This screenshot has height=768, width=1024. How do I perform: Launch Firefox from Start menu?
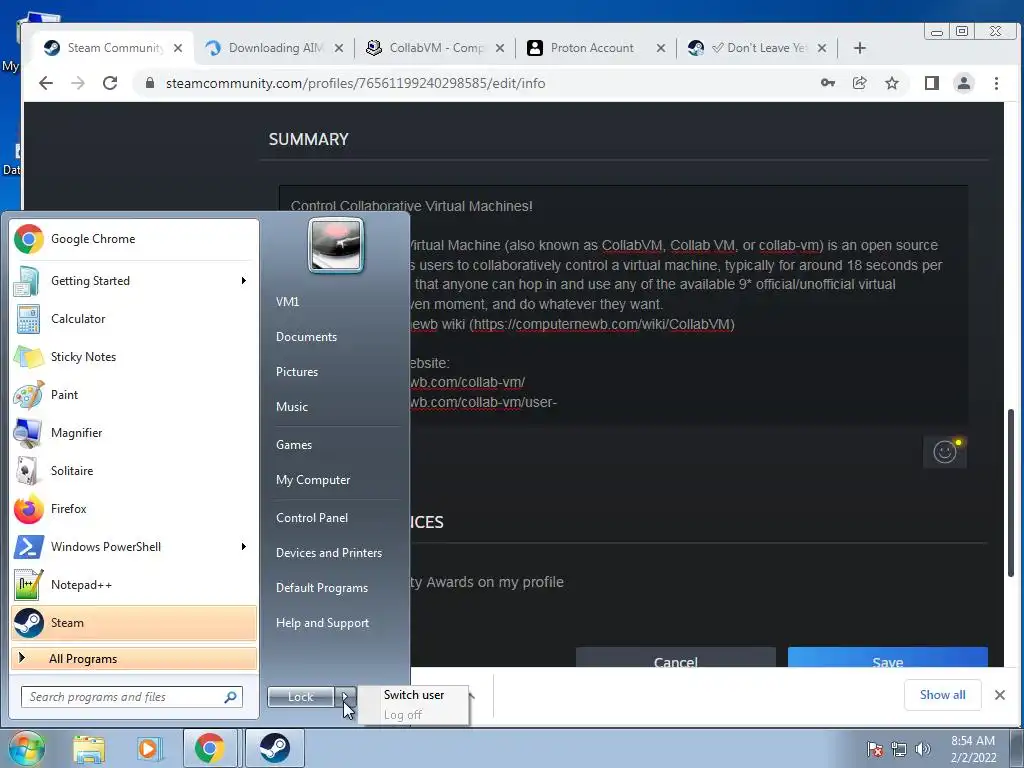pyautogui.click(x=134, y=509)
